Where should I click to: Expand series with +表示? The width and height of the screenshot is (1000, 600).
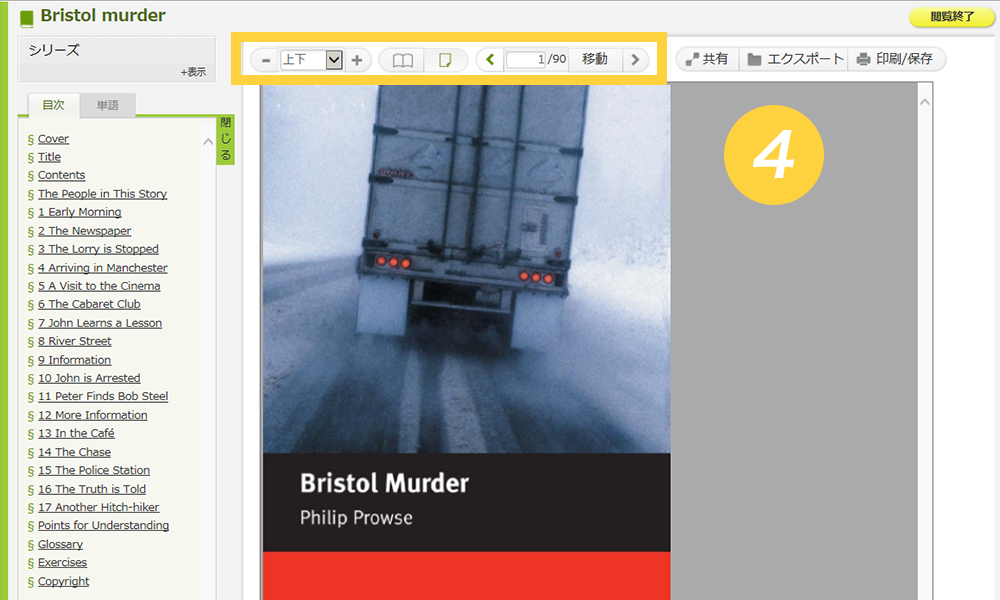pyautogui.click(x=193, y=72)
